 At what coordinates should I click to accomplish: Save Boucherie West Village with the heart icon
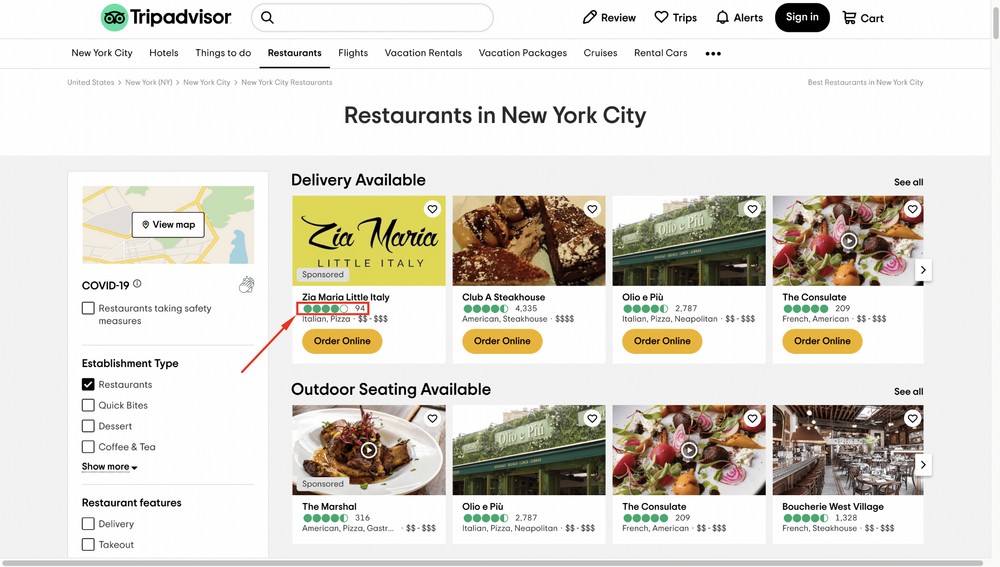(x=913, y=418)
